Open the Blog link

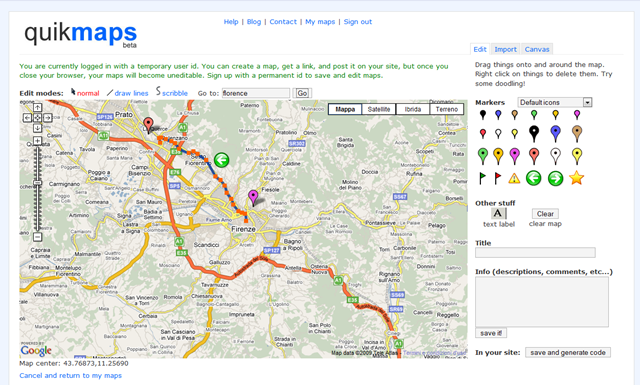pyautogui.click(x=253, y=22)
